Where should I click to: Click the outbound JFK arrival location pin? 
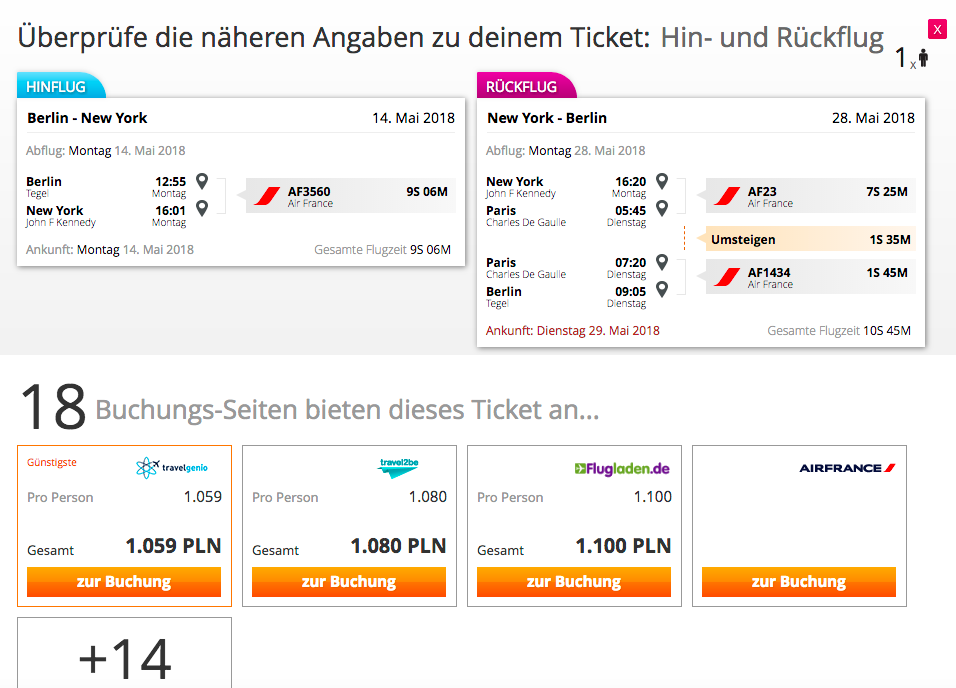[x=202, y=209]
